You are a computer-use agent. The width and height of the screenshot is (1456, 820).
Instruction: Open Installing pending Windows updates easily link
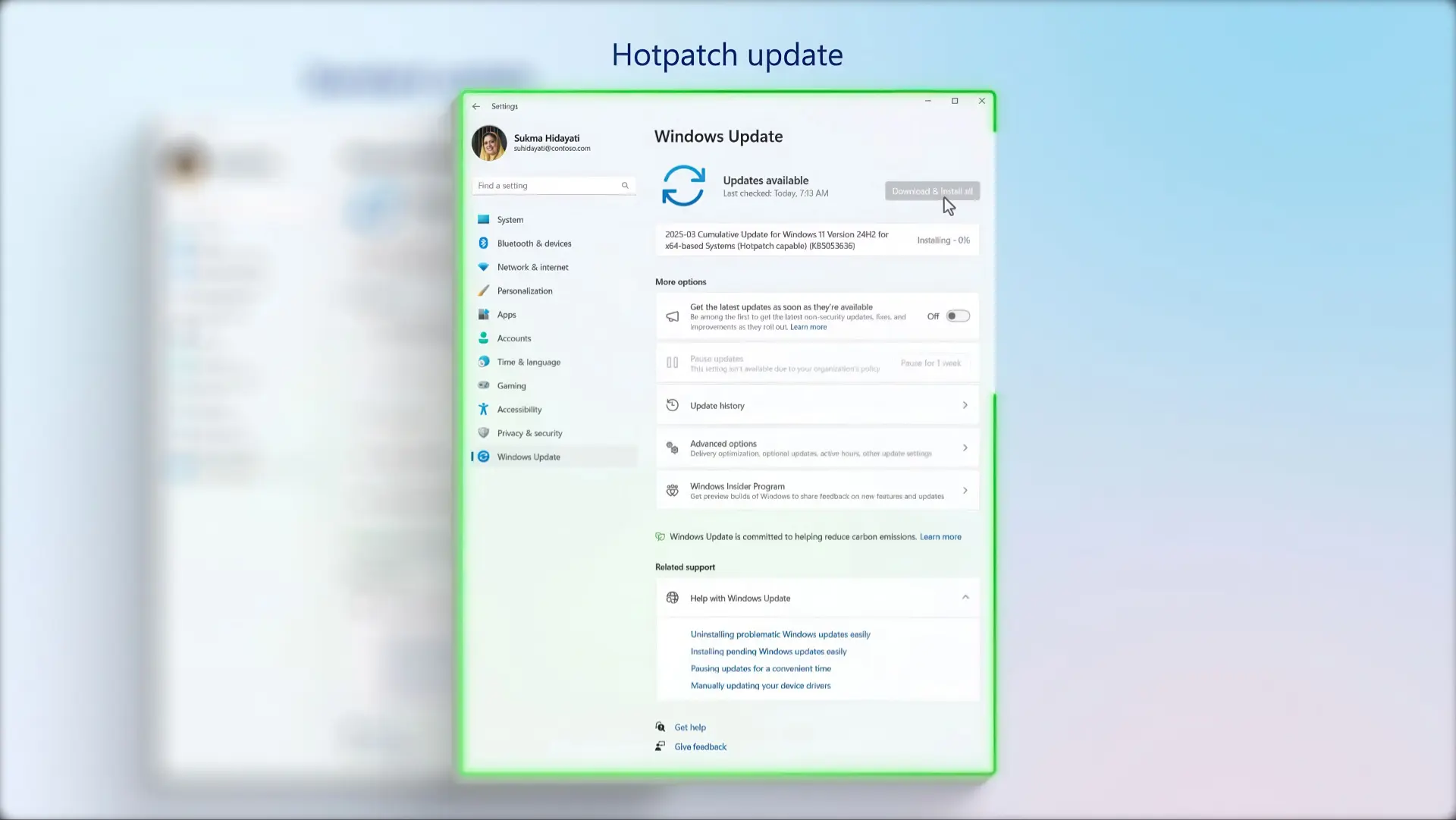coord(769,652)
